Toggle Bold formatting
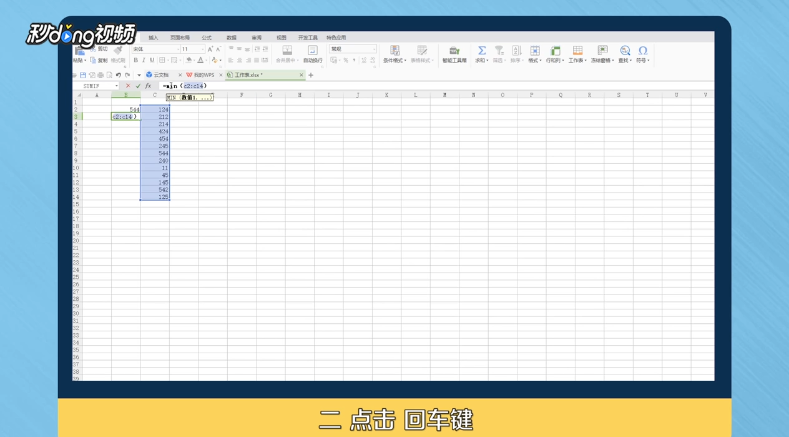The height and width of the screenshot is (437, 789). click(x=135, y=60)
